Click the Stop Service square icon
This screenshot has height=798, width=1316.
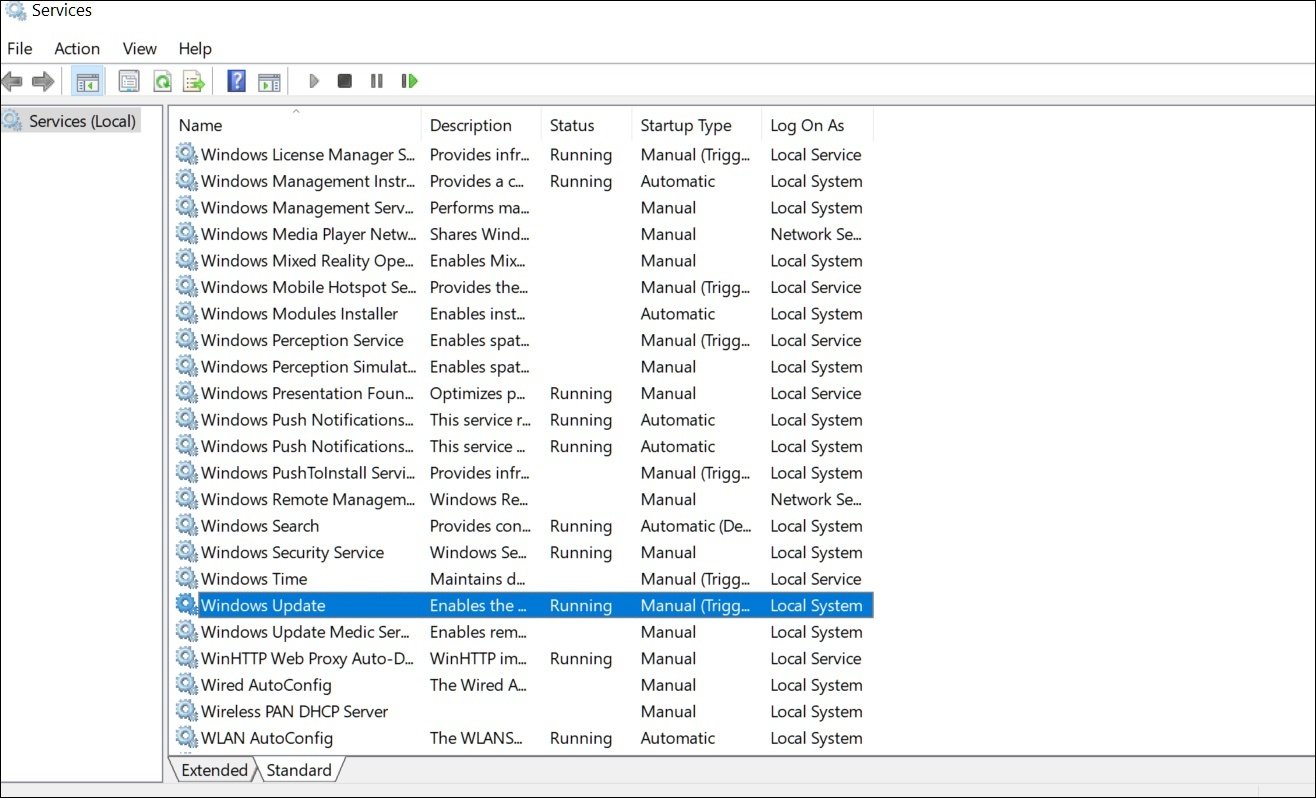click(344, 81)
